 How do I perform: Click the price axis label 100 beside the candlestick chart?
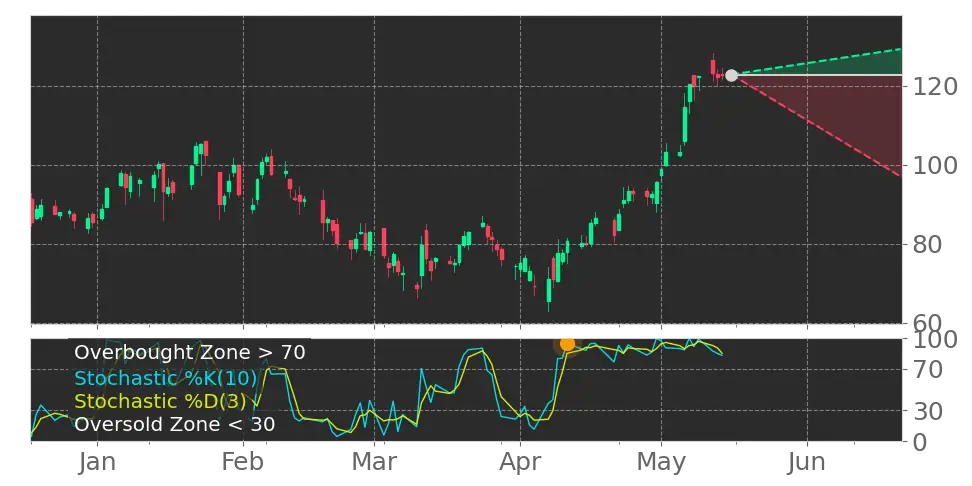[935, 166]
